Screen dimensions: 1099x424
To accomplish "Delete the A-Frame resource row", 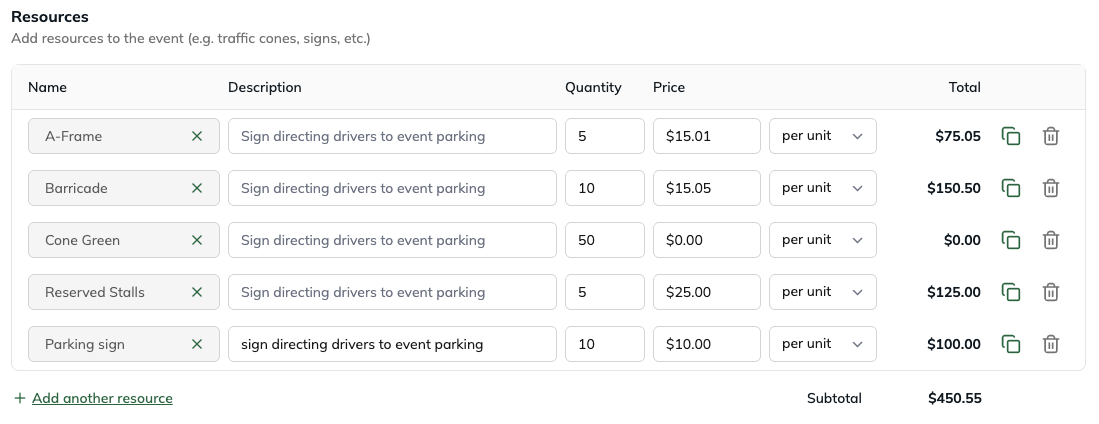I will coord(1051,136).
